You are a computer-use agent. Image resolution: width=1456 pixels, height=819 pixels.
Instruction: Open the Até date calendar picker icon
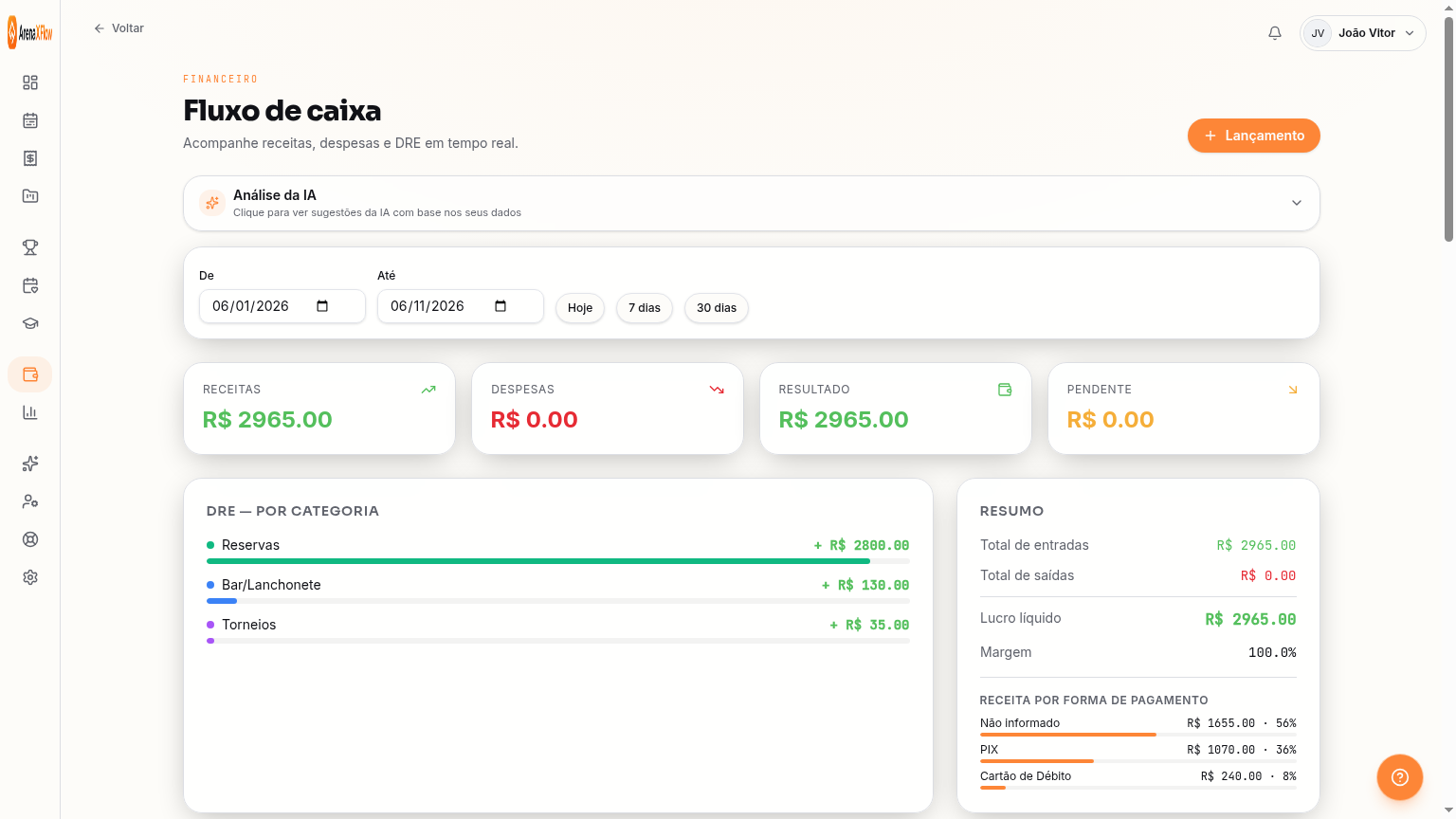click(x=500, y=306)
